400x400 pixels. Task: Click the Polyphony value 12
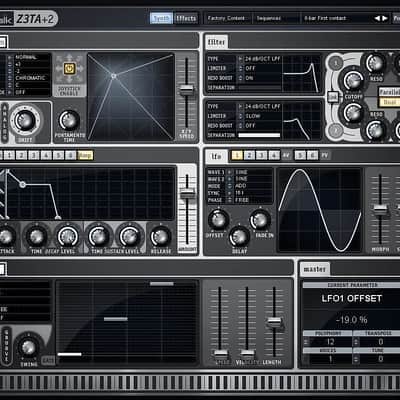tap(330, 342)
